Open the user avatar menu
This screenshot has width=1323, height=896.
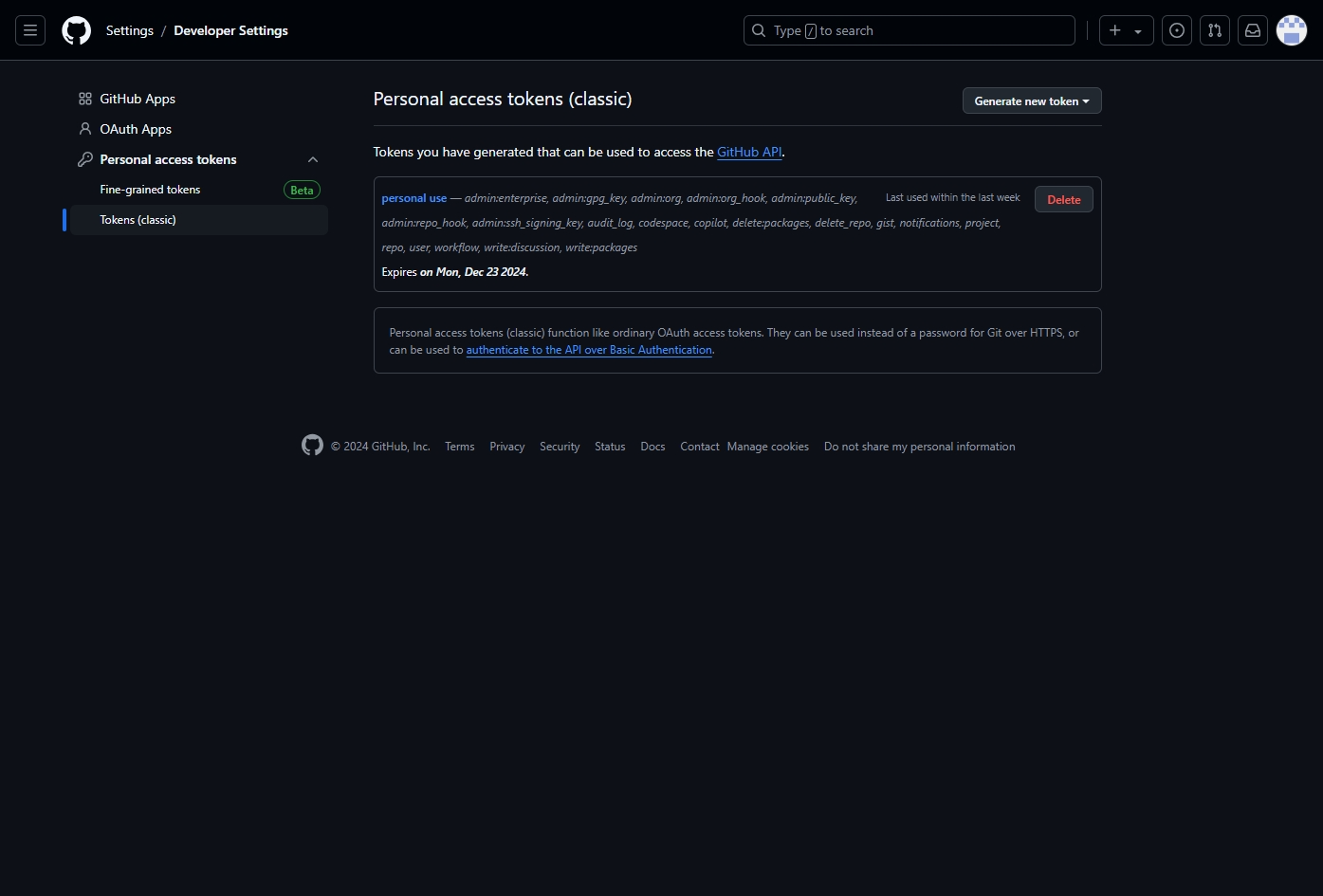(1292, 30)
